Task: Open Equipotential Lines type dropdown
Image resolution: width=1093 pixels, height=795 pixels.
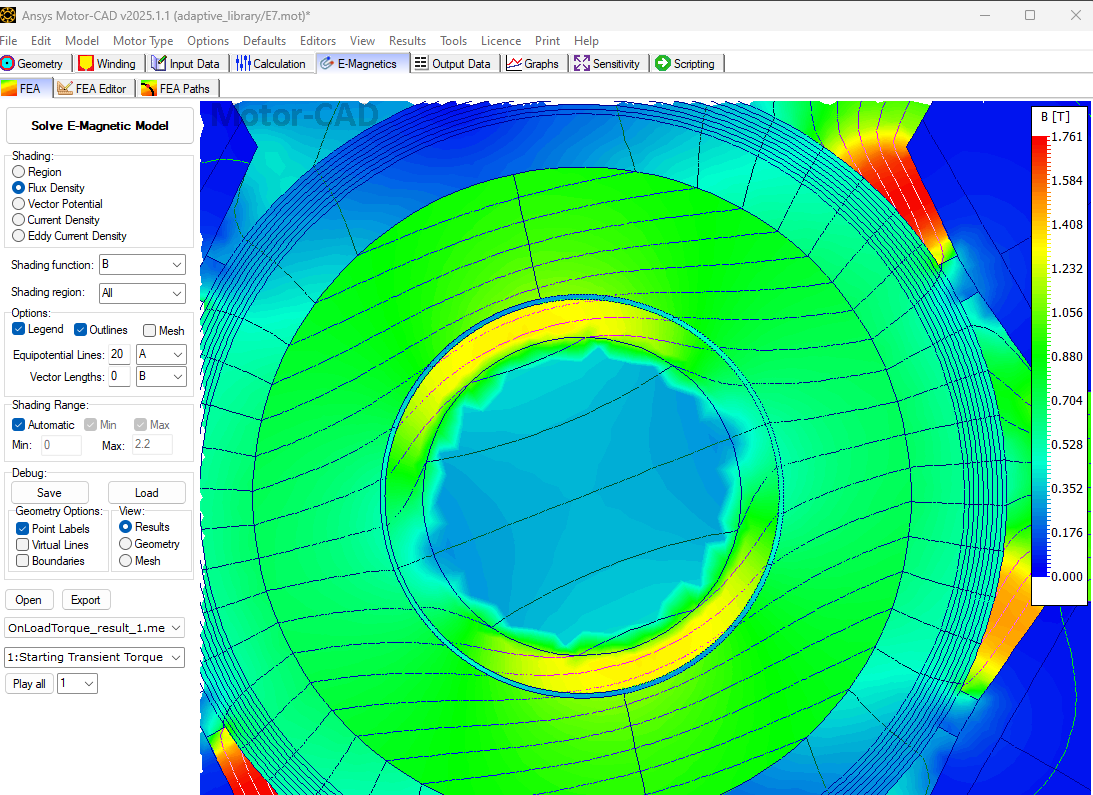Action: (x=161, y=354)
